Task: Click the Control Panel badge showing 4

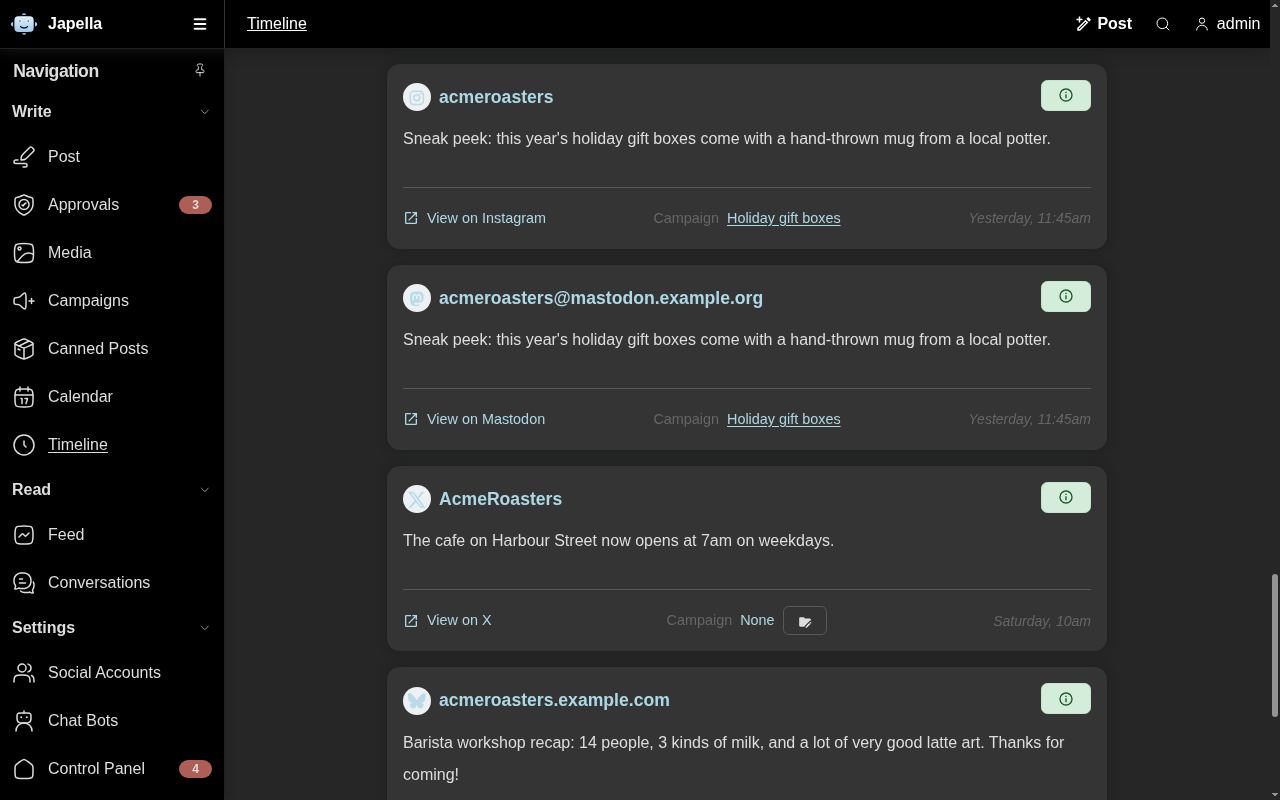Action: pyautogui.click(x=195, y=769)
